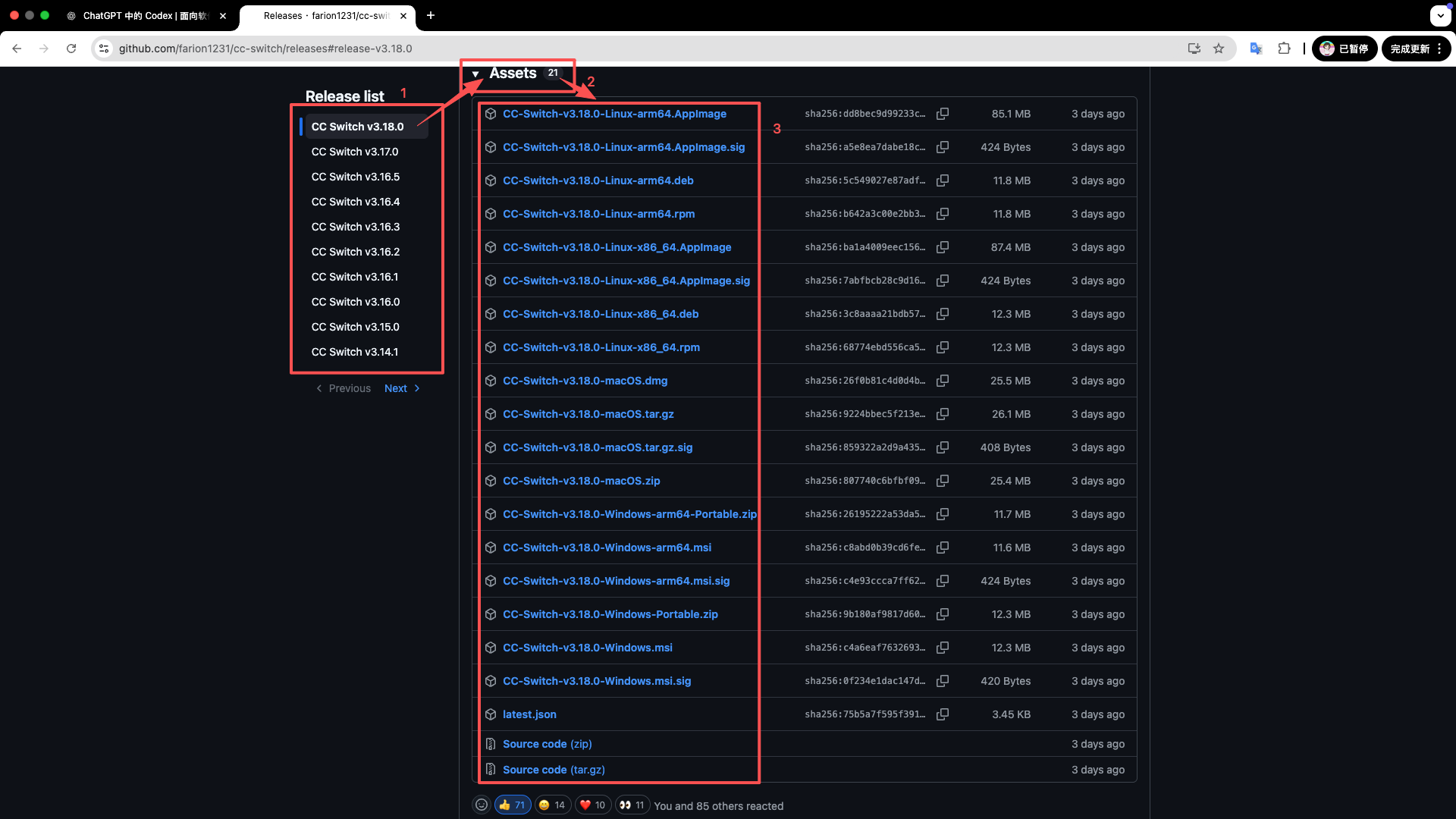Image resolution: width=1456 pixels, height=819 pixels.
Task: Copy sha256 of Linux-x86_64.AppImage.sig asset
Action: pyautogui.click(x=943, y=281)
